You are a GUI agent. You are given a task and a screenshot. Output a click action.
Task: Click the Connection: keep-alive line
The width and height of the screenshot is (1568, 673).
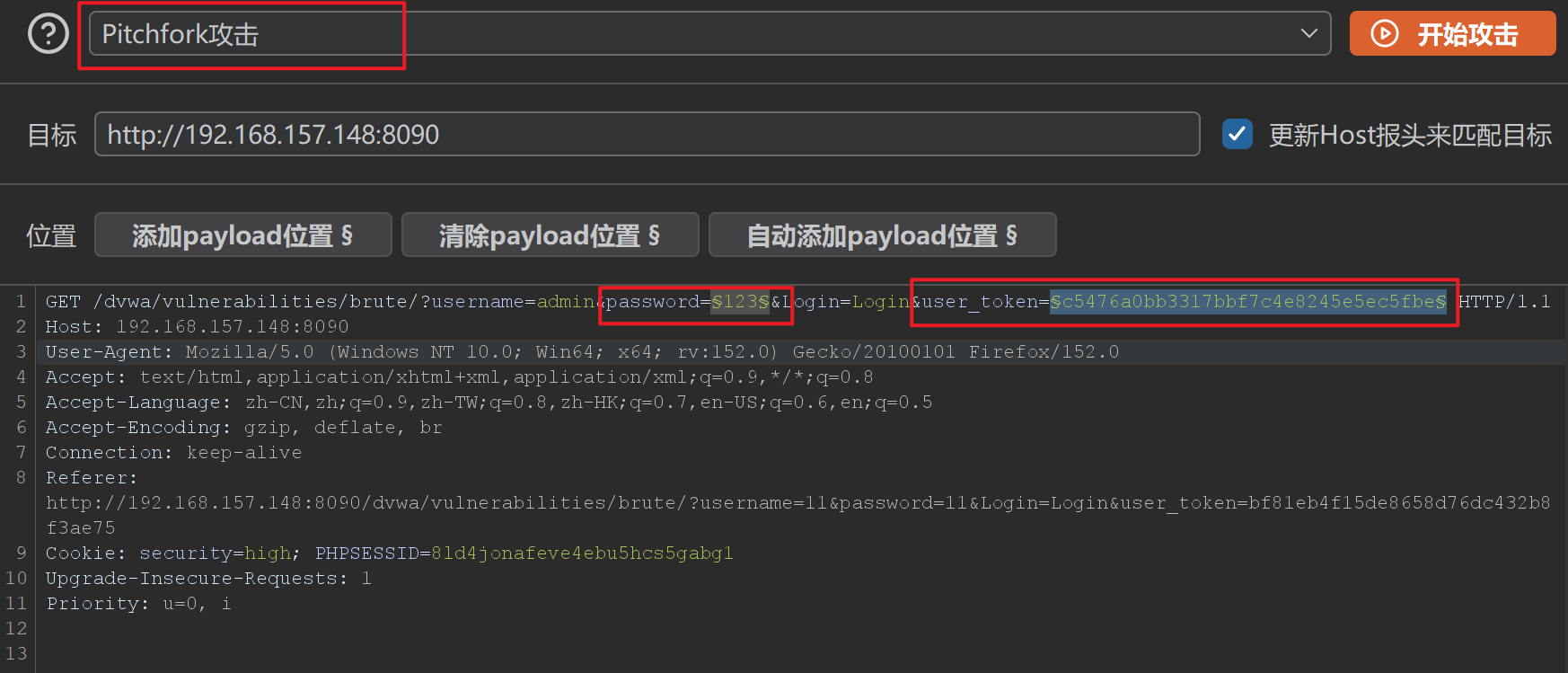tap(173, 453)
